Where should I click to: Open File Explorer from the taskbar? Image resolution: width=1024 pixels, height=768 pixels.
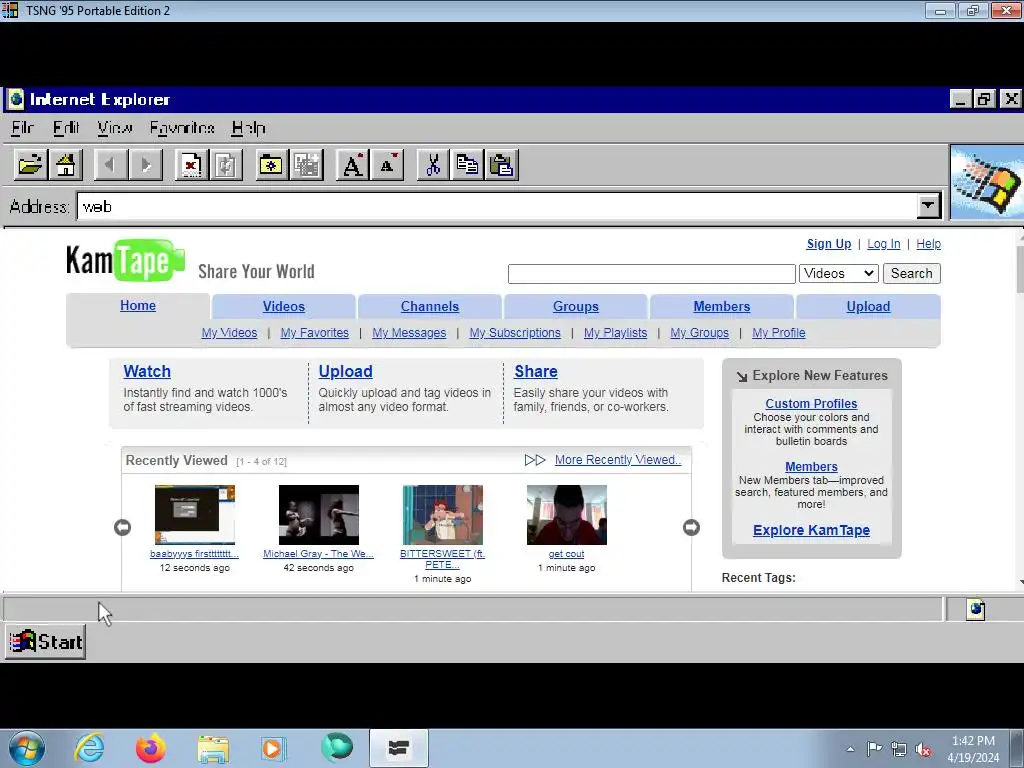tap(213, 749)
